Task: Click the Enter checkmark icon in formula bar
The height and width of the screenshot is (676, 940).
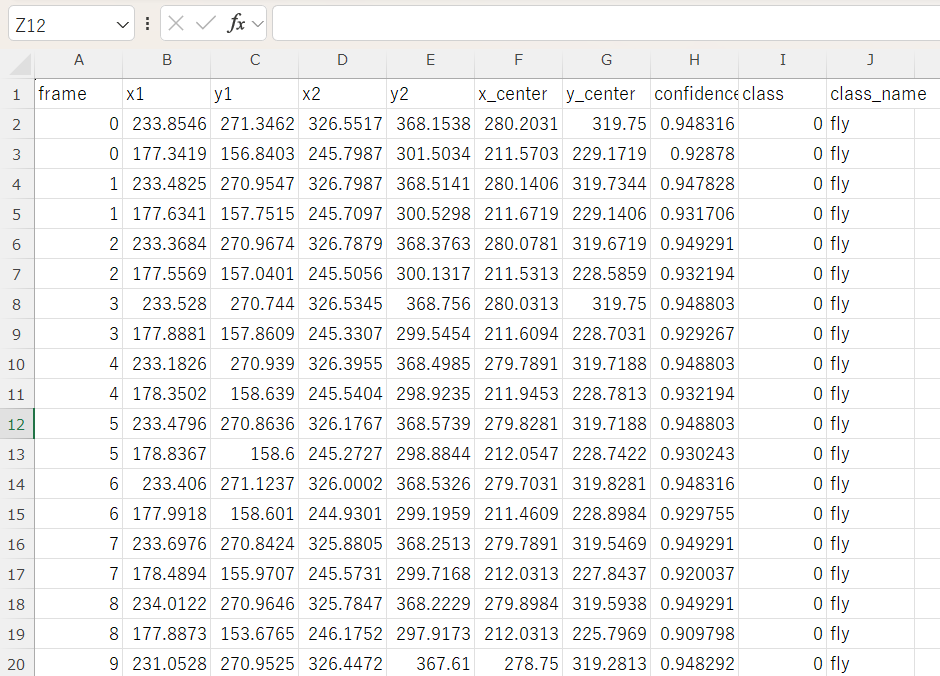Action: [x=206, y=24]
